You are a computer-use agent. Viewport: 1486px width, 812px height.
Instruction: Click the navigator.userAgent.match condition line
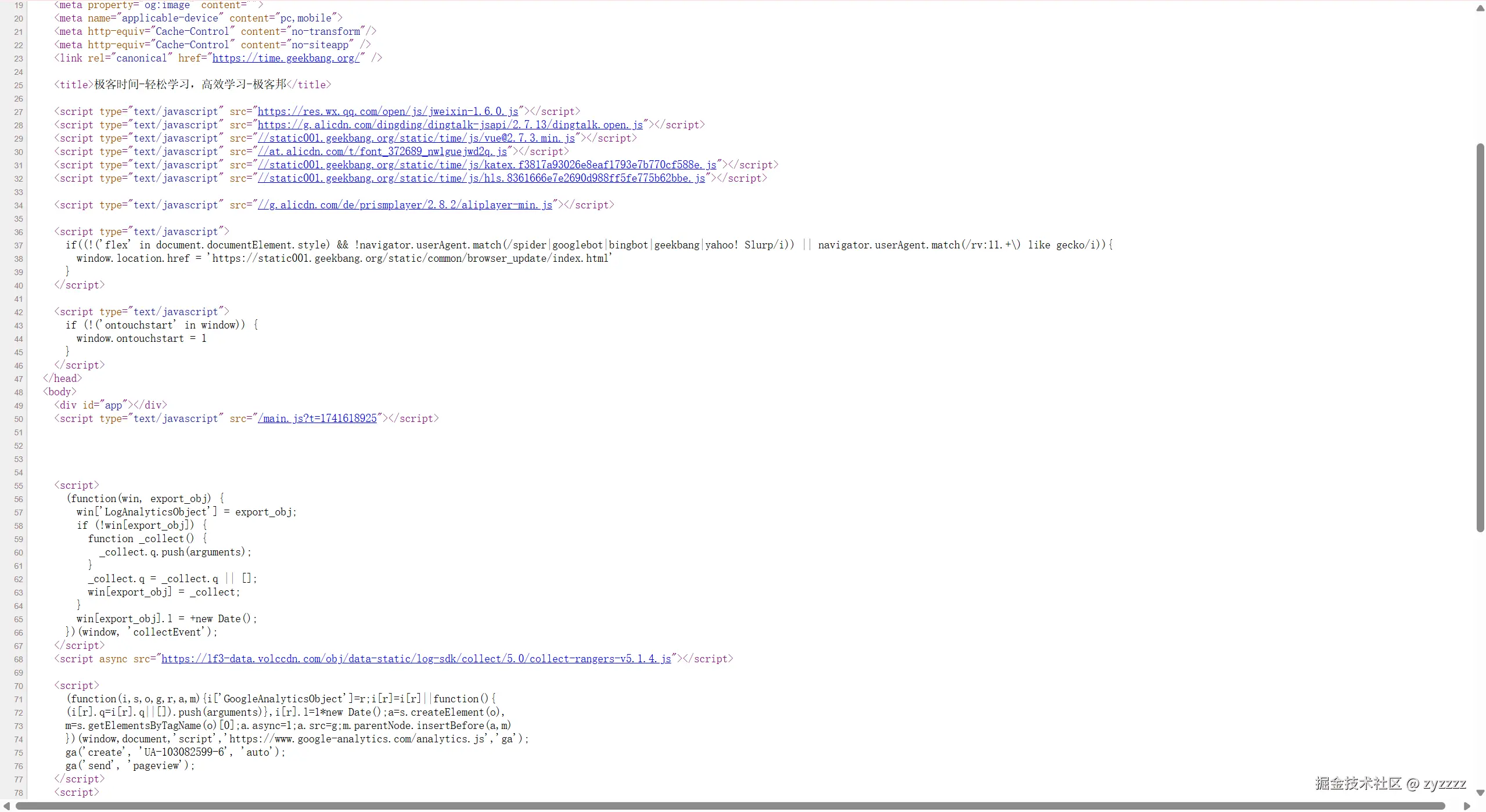coord(589,245)
